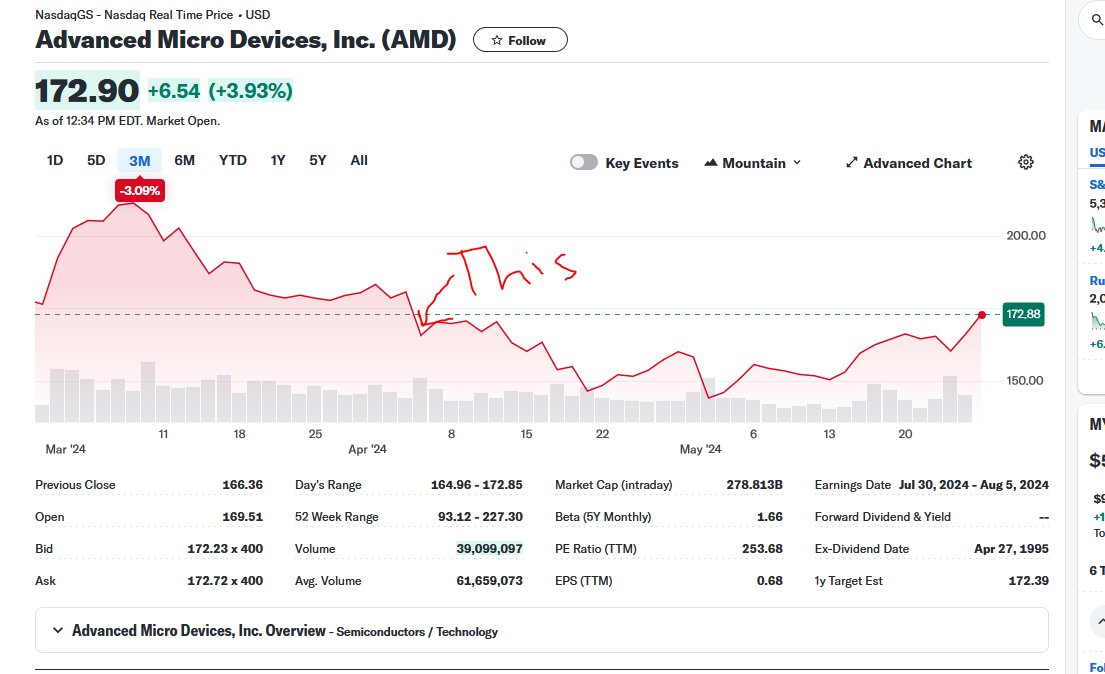Click the Advanced Micro Devices, Inc. (AMD) heading
The height and width of the screenshot is (674, 1105).
[x=246, y=39]
